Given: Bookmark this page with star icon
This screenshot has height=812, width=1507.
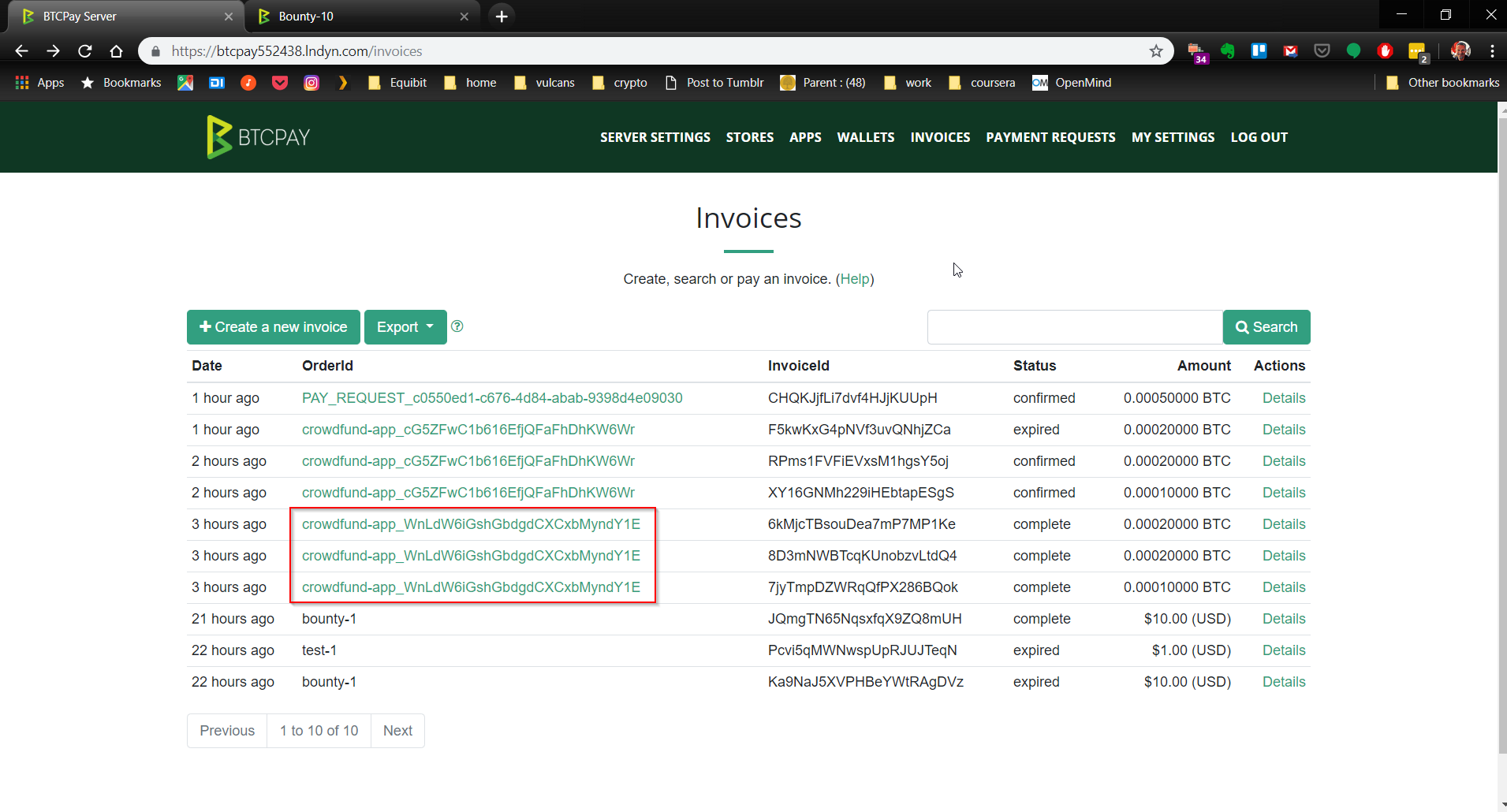Looking at the screenshot, I should point(1156,51).
